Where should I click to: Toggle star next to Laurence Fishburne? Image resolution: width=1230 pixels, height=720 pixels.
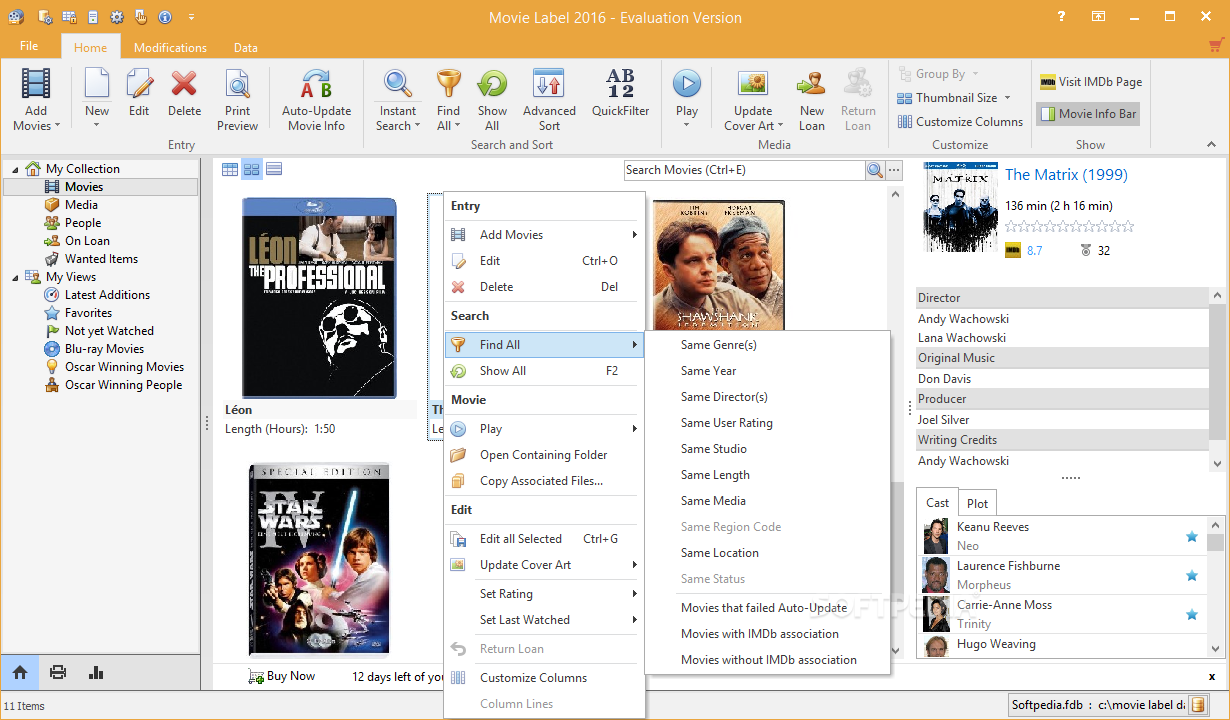[x=1192, y=576]
